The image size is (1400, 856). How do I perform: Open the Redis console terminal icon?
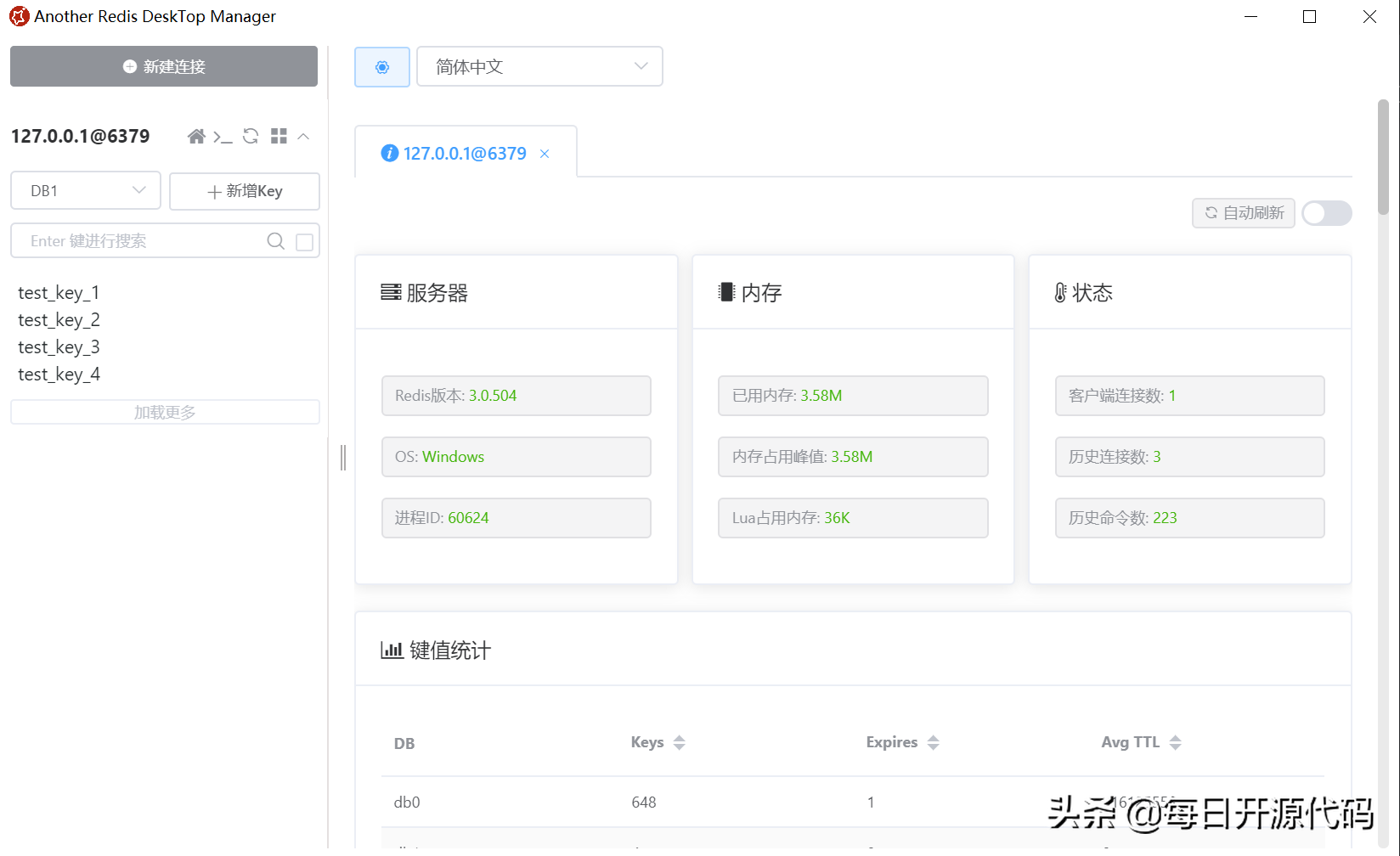[x=223, y=137]
